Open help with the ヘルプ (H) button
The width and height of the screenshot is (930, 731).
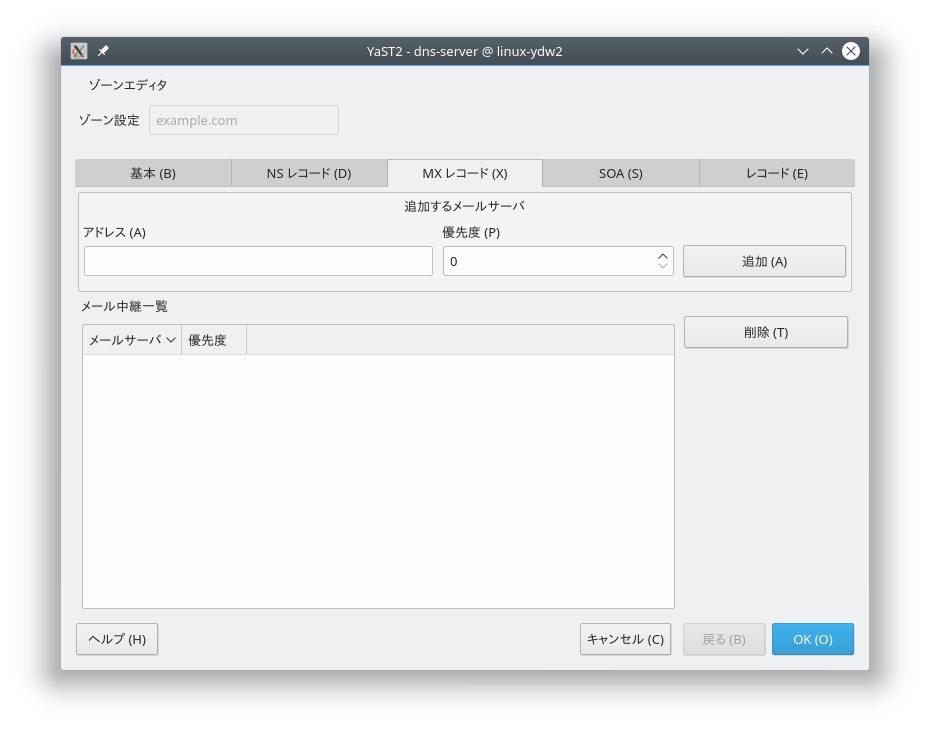pyautogui.click(x=117, y=639)
